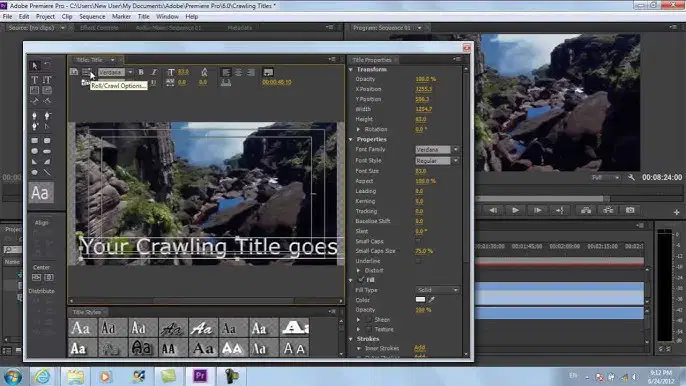Toggle the Fill checkbox

[361, 280]
